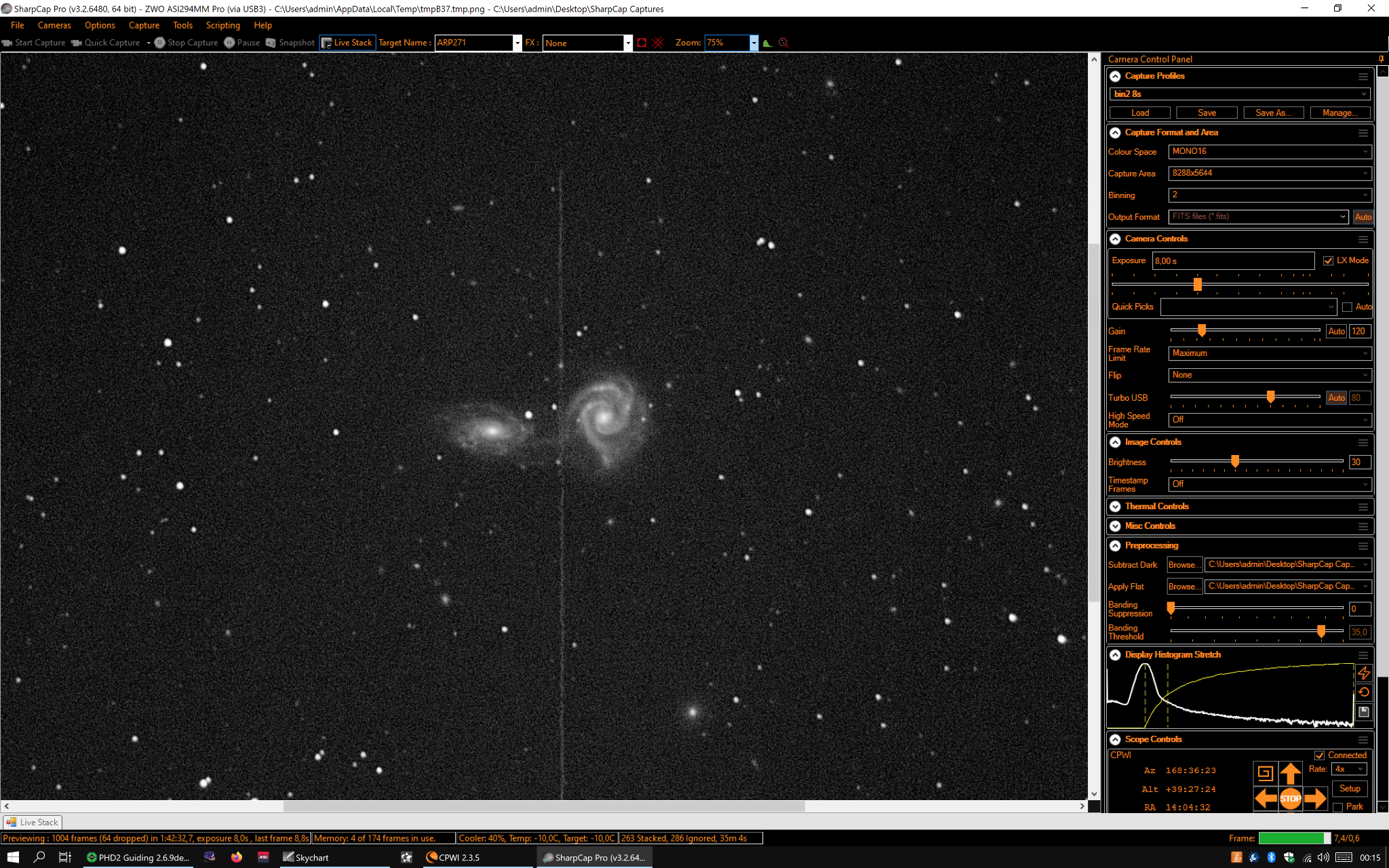Click the scope move left arrow
Screen dimensions: 1389x868
1266,799
